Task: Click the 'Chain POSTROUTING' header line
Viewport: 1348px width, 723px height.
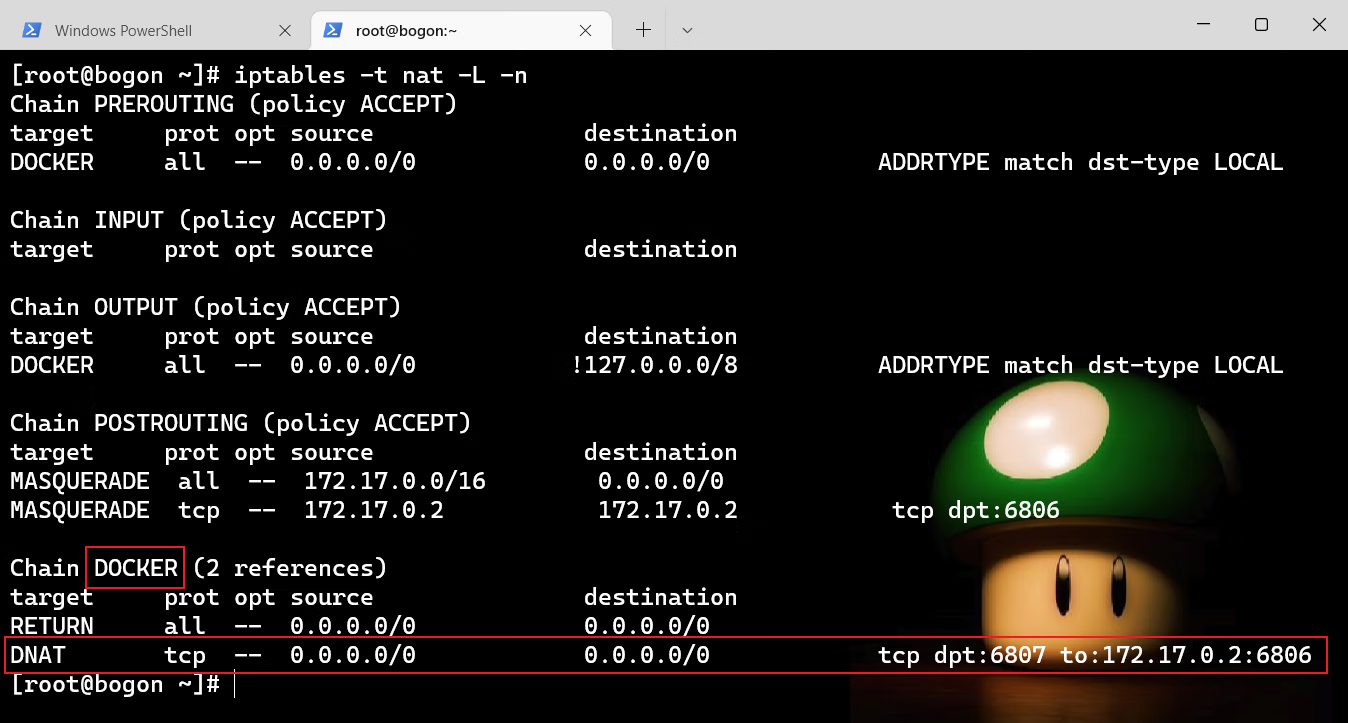Action: (x=240, y=423)
